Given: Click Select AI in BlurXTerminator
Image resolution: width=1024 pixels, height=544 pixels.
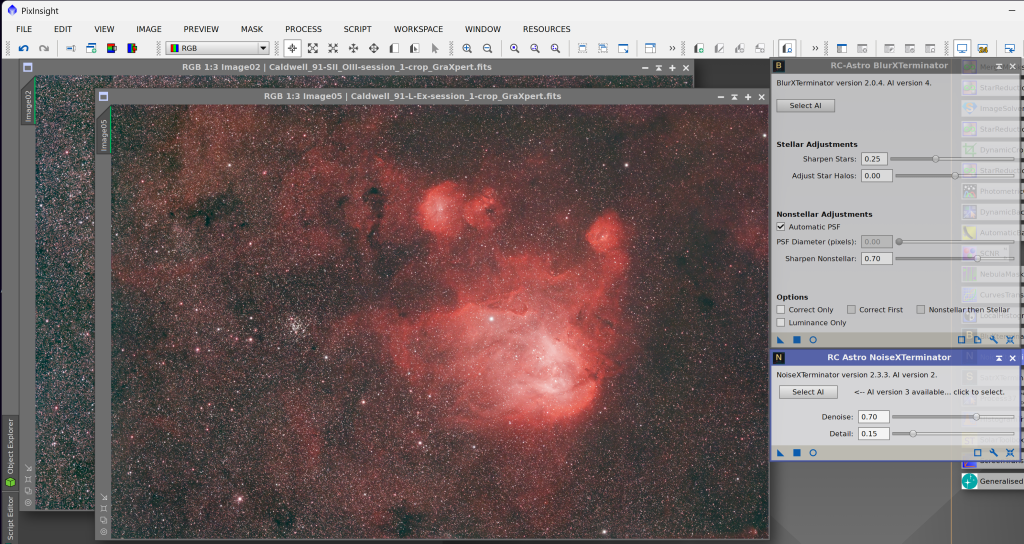Looking at the screenshot, I should (x=805, y=105).
